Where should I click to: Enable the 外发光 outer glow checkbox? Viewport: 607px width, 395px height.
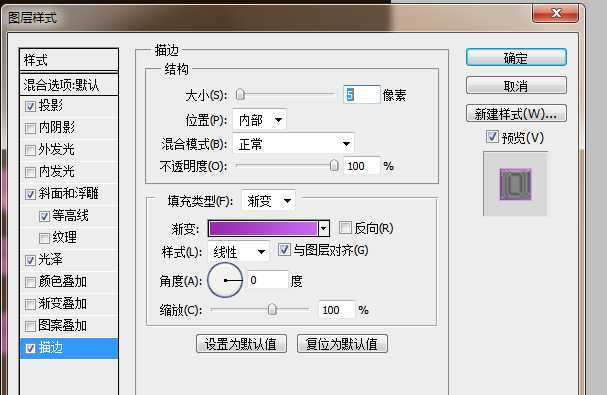30,150
